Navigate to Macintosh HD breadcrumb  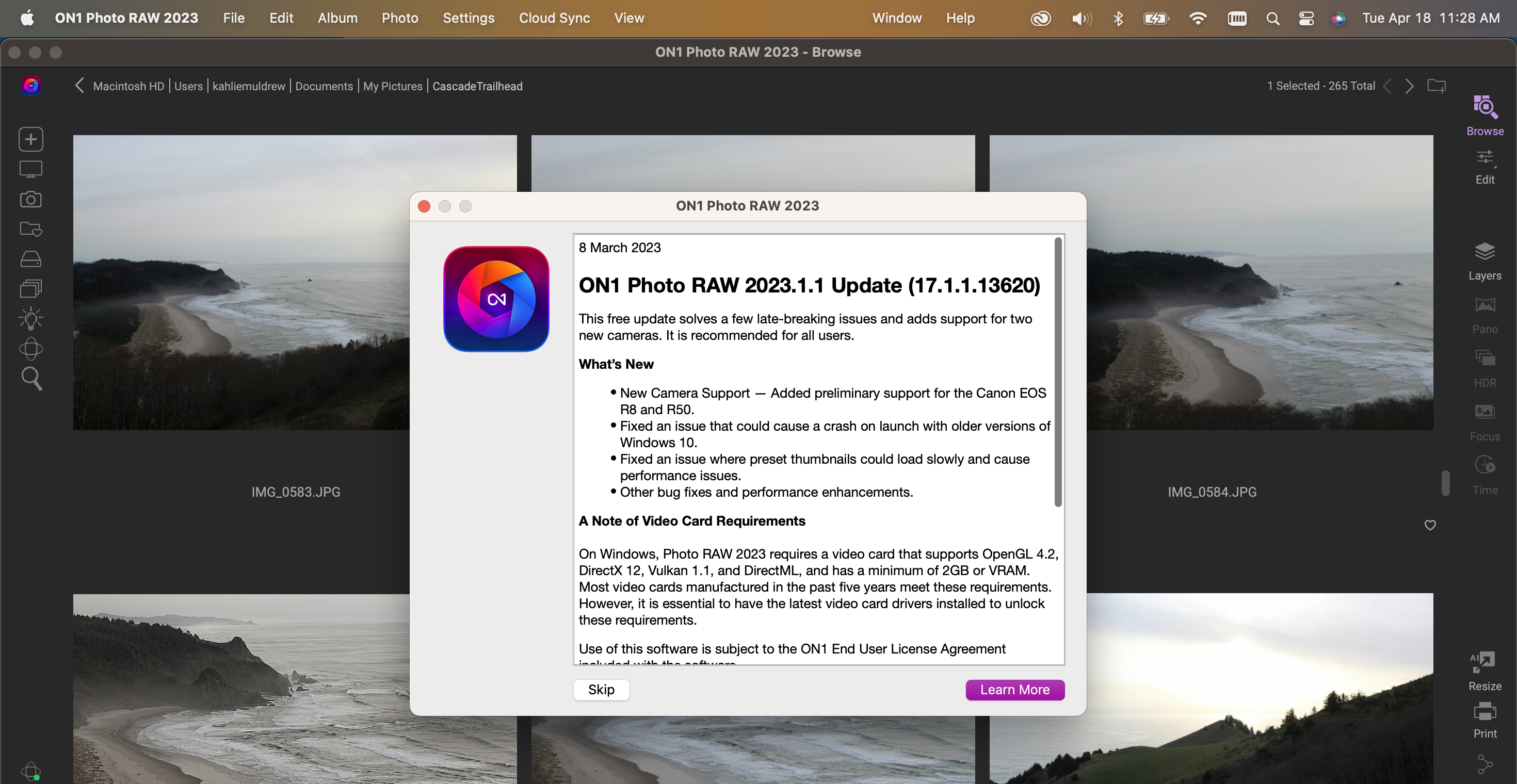tap(128, 86)
